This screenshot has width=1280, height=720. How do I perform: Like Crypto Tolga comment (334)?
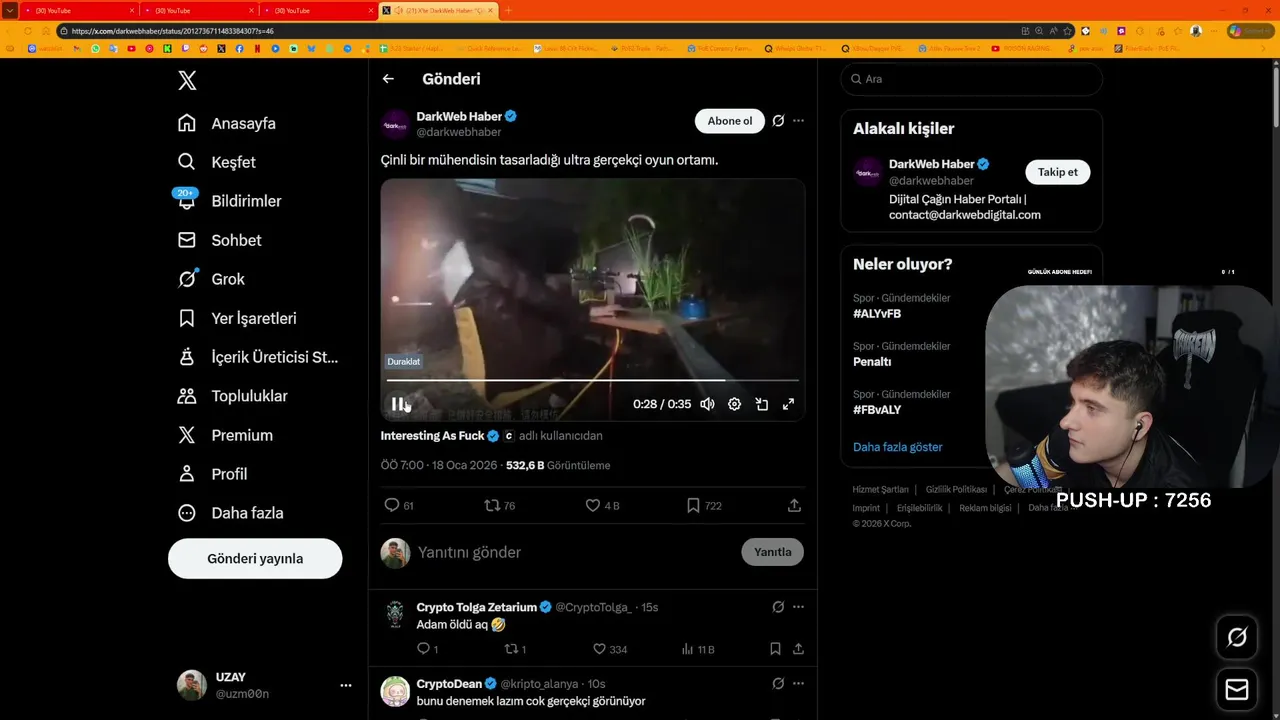point(610,649)
